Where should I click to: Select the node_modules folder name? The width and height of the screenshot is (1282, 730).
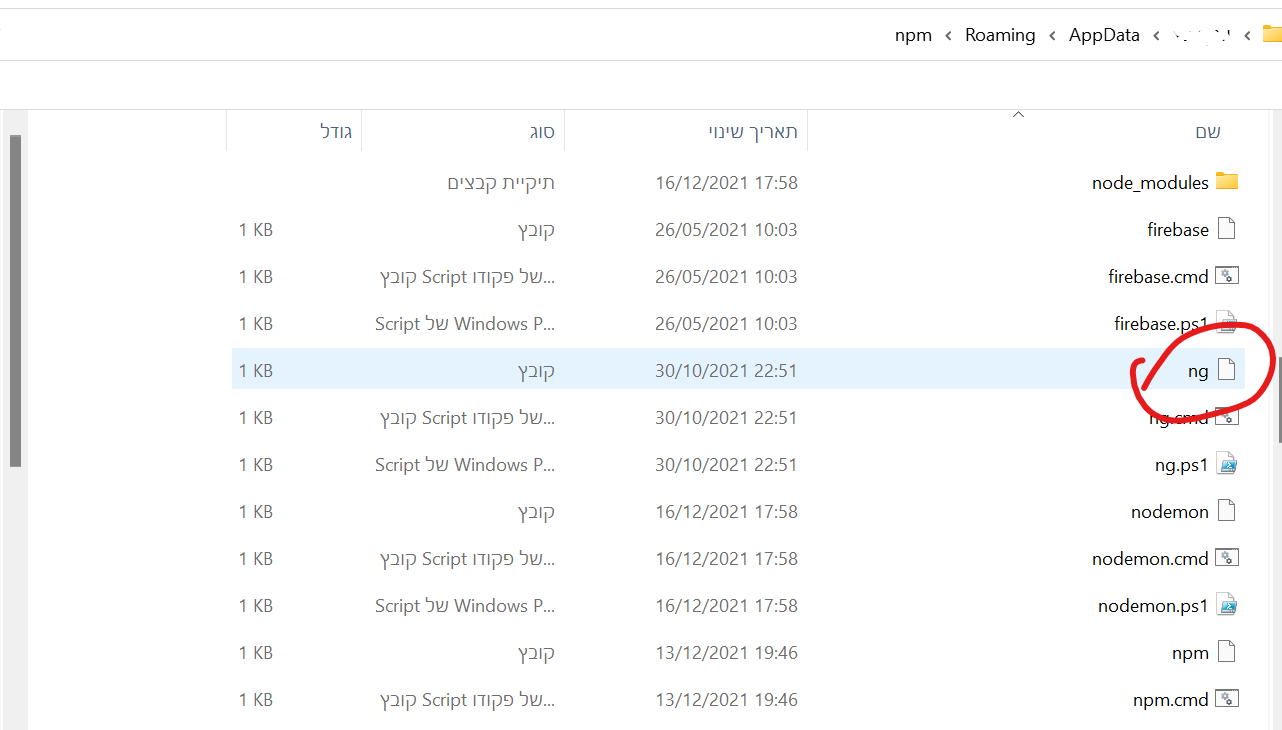click(x=1150, y=183)
